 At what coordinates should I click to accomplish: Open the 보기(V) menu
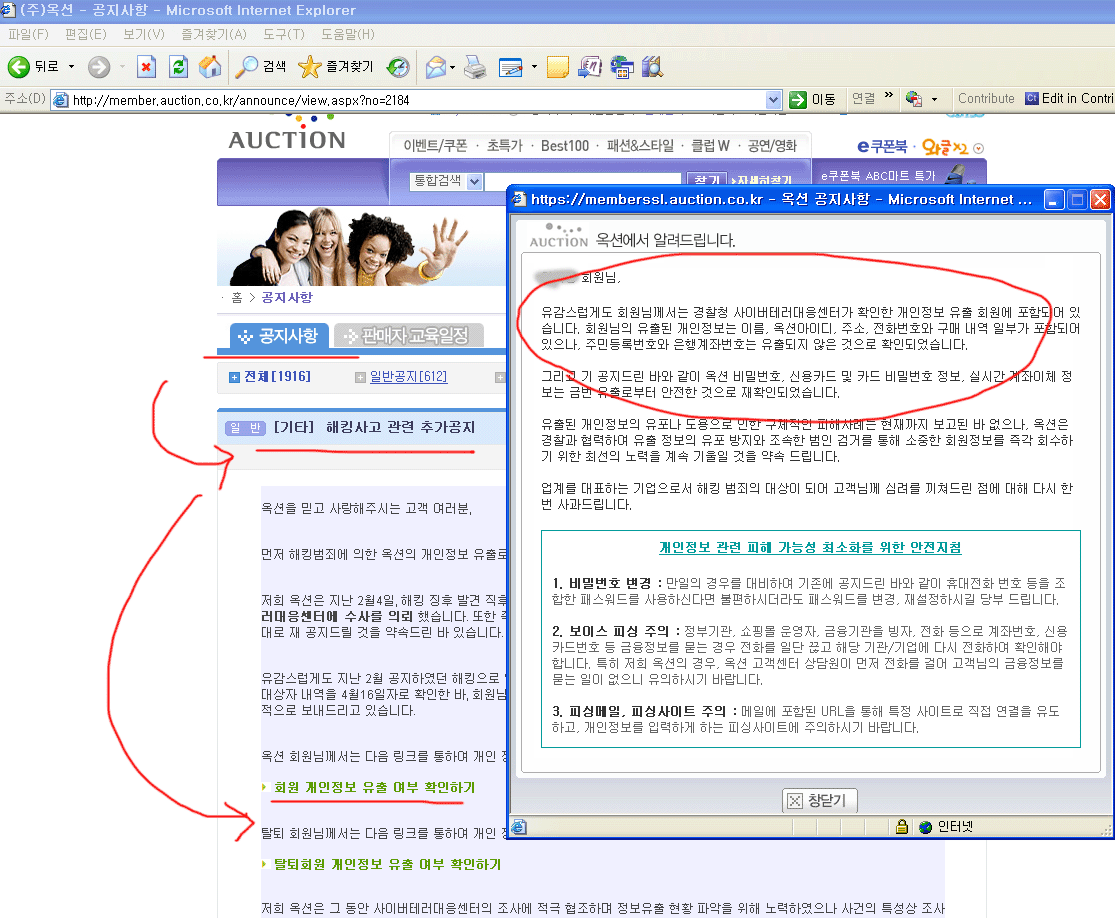[x=144, y=34]
